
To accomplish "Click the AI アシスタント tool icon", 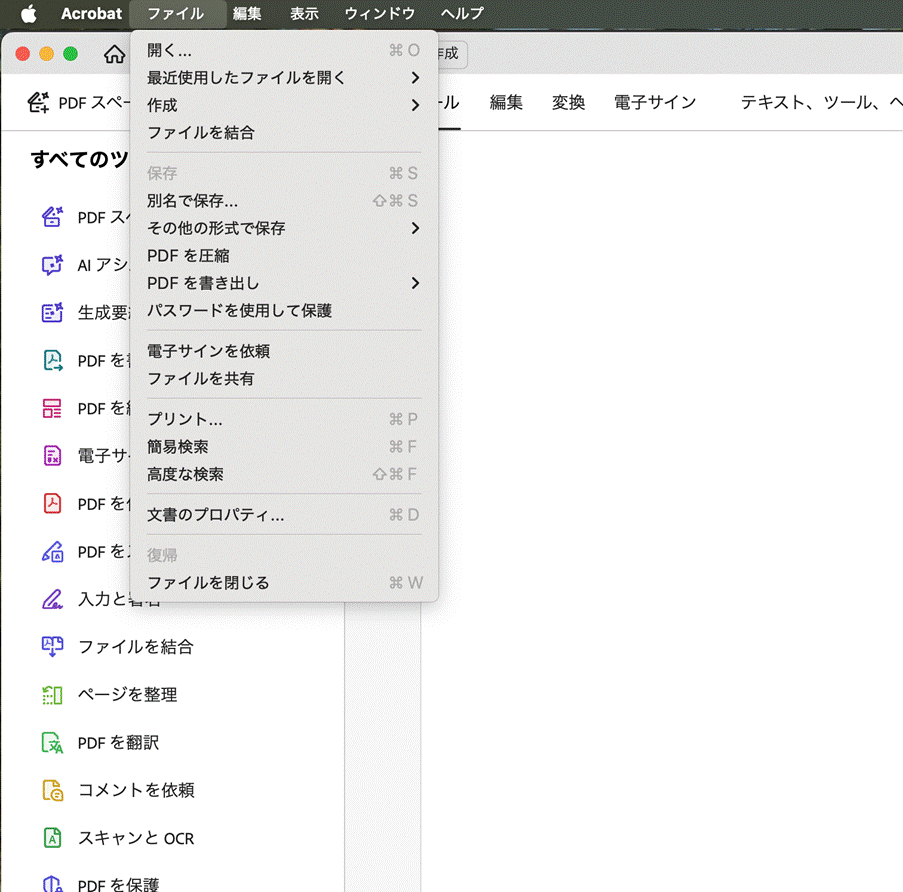I will [52, 265].
